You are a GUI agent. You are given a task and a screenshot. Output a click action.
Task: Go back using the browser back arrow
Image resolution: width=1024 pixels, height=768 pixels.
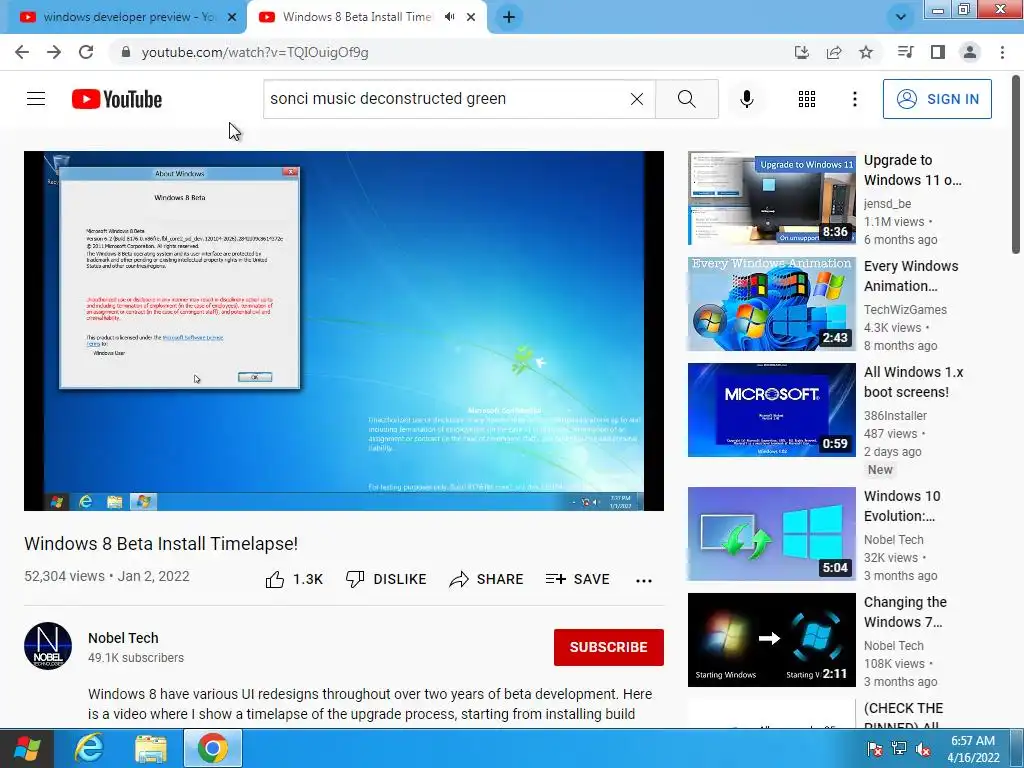22,52
